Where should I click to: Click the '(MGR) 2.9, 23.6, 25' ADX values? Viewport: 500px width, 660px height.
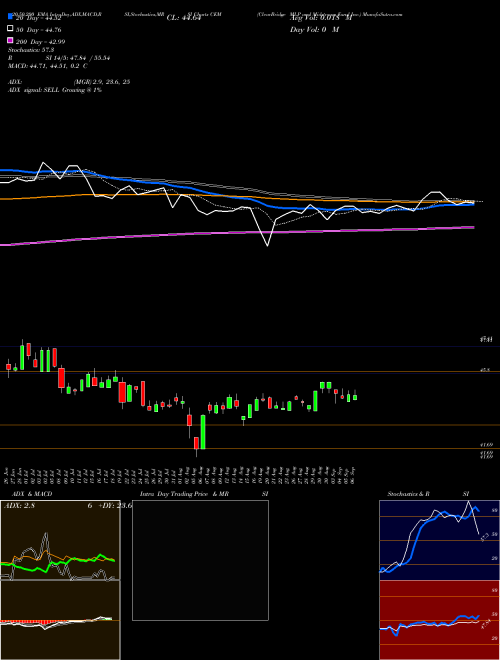click(x=101, y=82)
